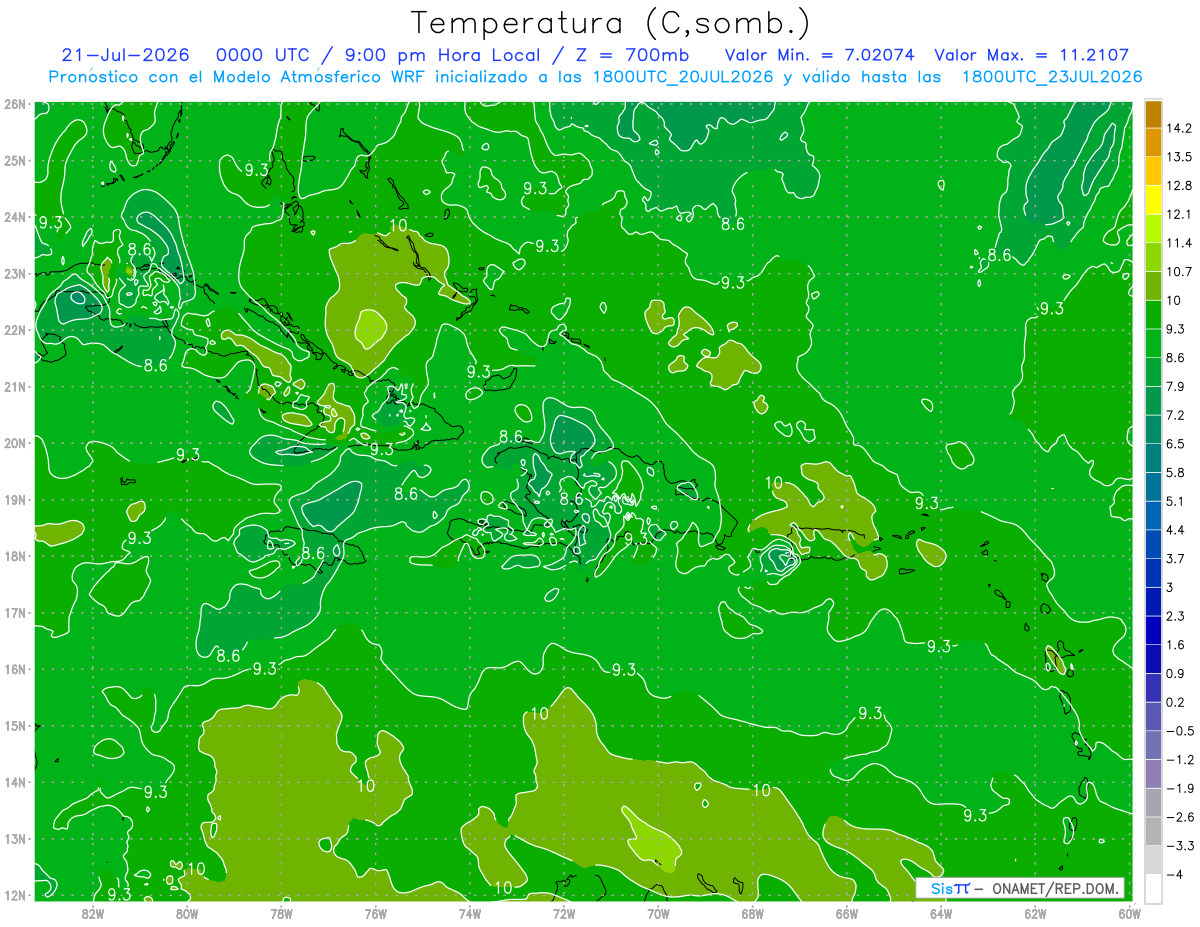
Task: Click the '74W' longitude axis label
Action: coord(470,913)
